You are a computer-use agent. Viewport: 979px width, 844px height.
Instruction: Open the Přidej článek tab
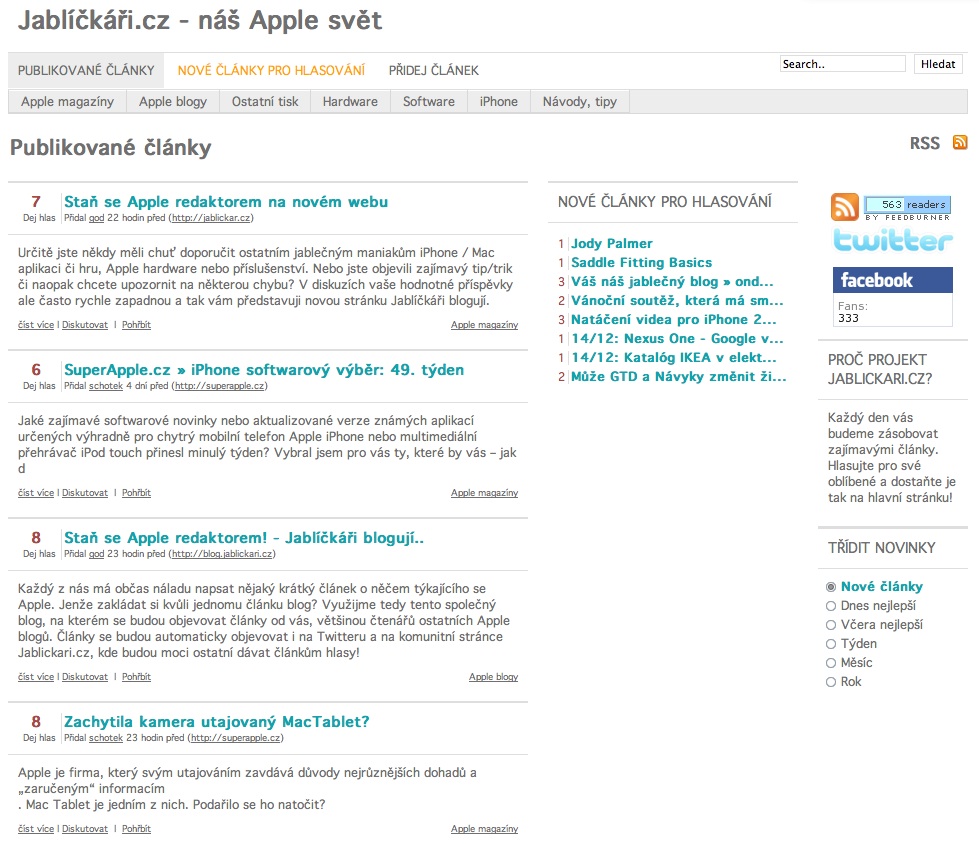(x=434, y=71)
